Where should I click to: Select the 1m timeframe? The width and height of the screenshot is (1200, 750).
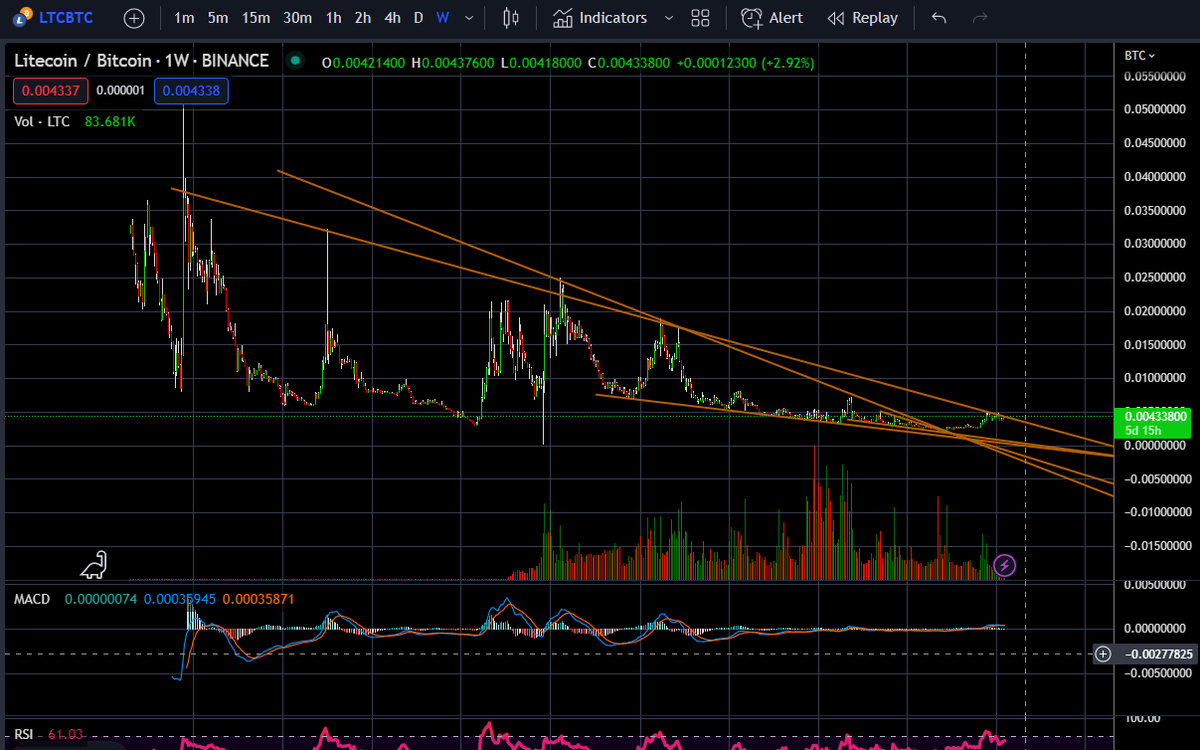click(x=184, y=18)
